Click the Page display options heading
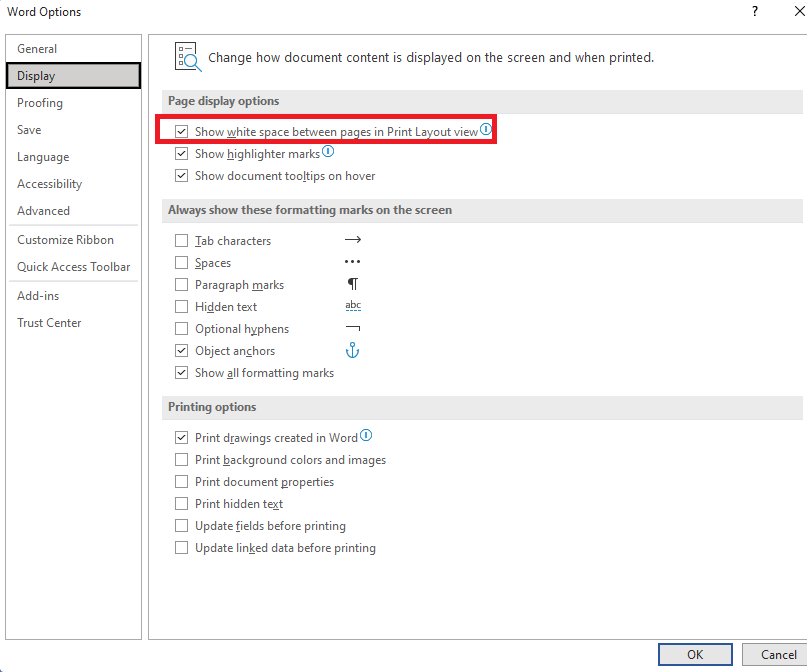The image size is (807, 672). pyautogui.click(x=223, y=101)
